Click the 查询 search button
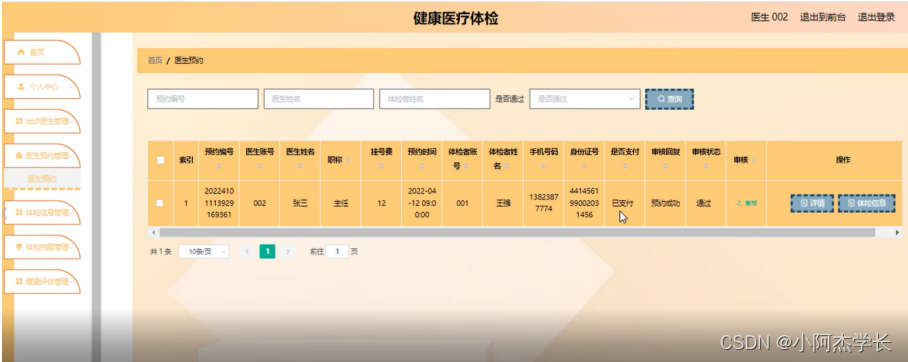The image size is (908, 362). (669, 99)
